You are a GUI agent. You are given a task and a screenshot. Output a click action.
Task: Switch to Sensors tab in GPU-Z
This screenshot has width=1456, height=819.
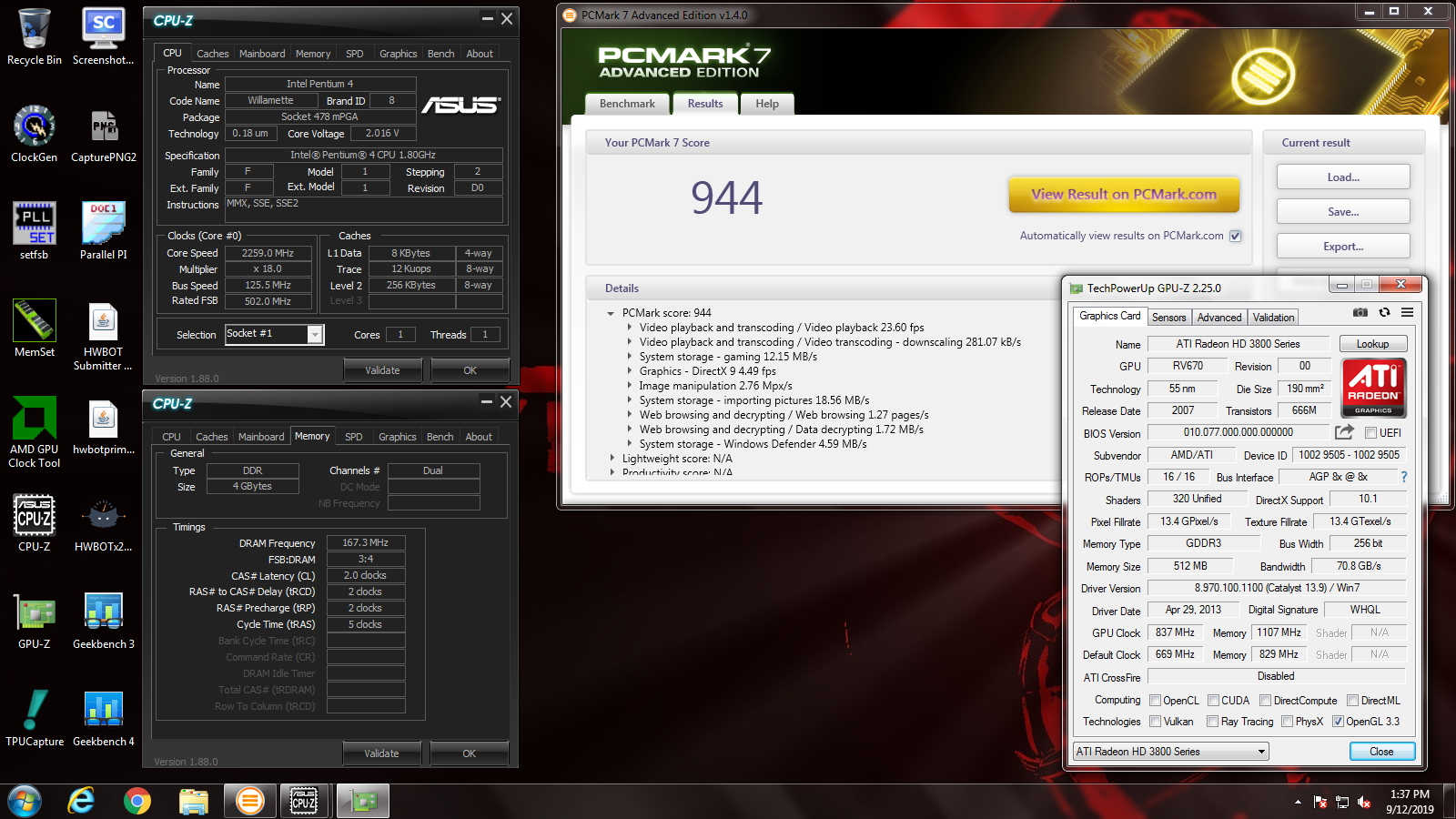pos(1168,318)
